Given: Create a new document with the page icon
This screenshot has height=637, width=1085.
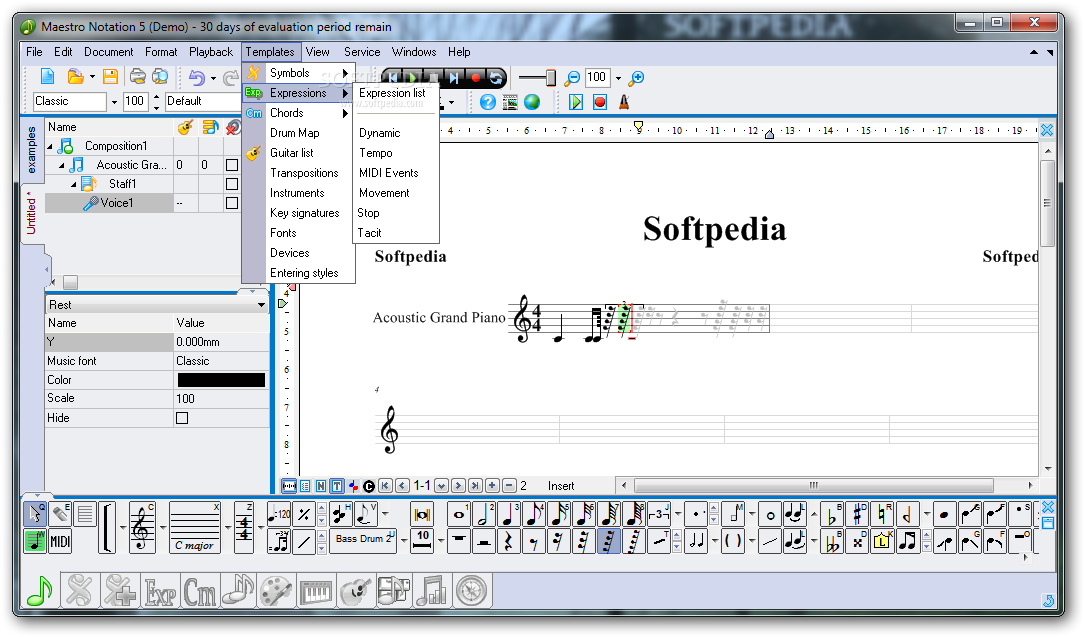Looking at the screenshot, I should [x=47, y=77].
